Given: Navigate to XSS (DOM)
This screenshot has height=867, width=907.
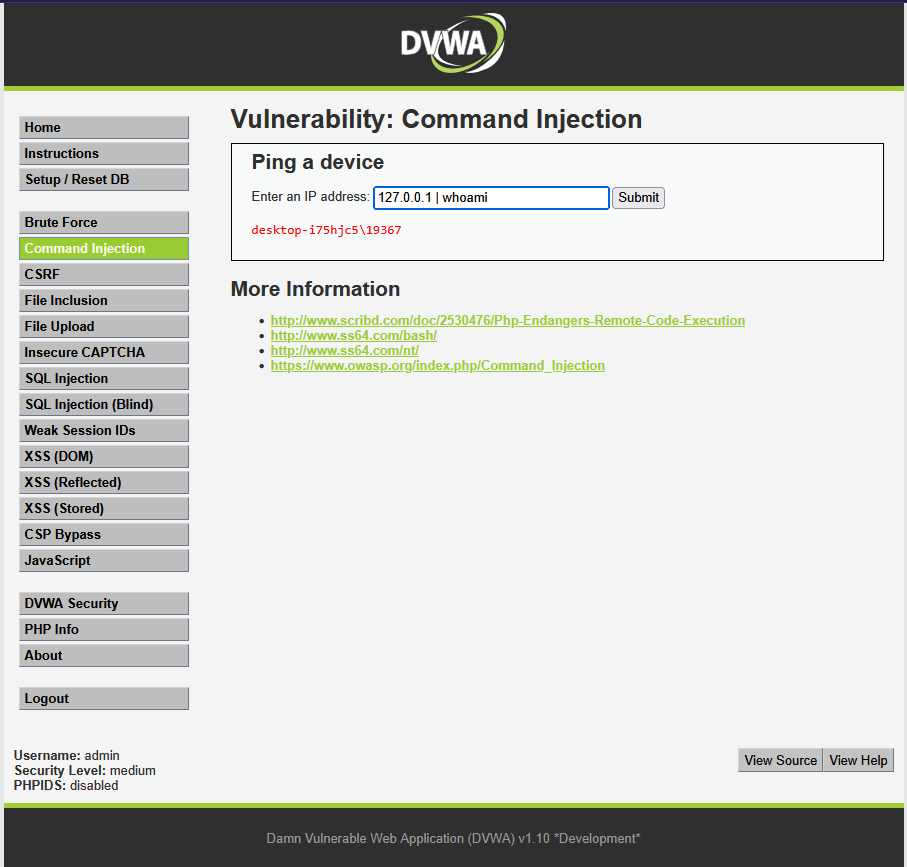Looking at the screenshot, I should [x=104, y=456].
